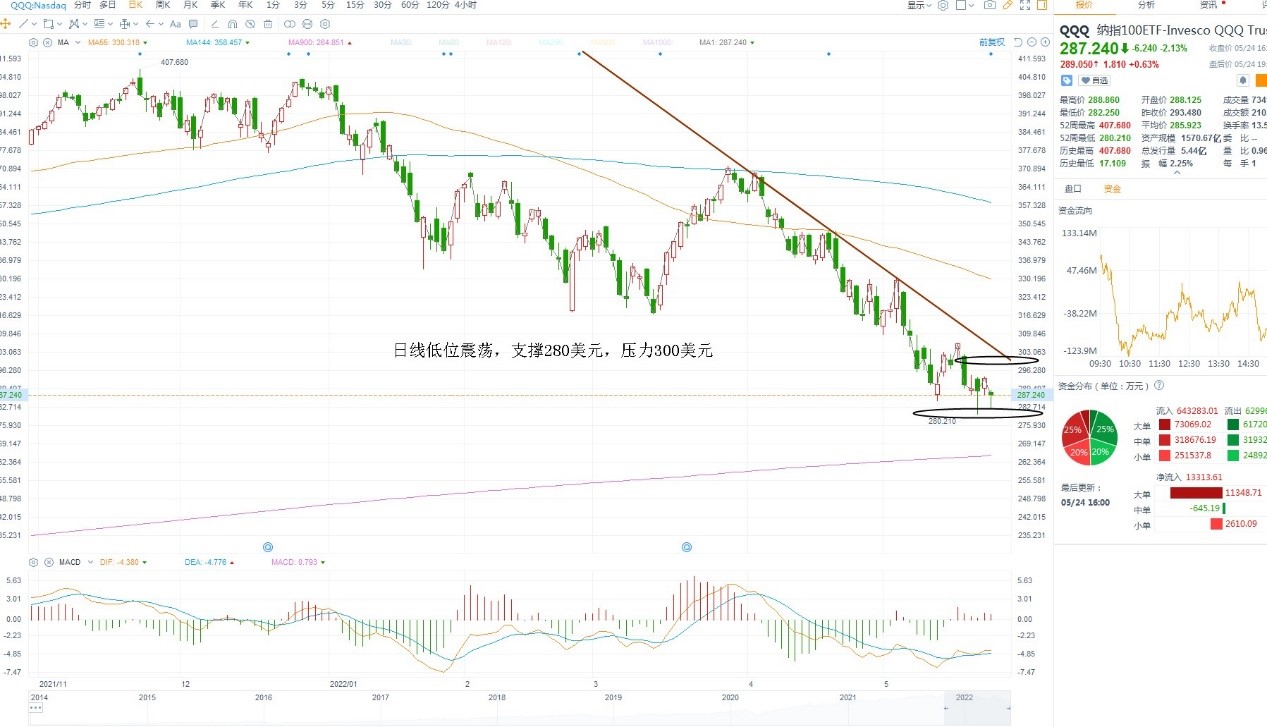Screen dimensions: 1267x727
Task: Switch to 分时 intraday chart
Action: 82,5
